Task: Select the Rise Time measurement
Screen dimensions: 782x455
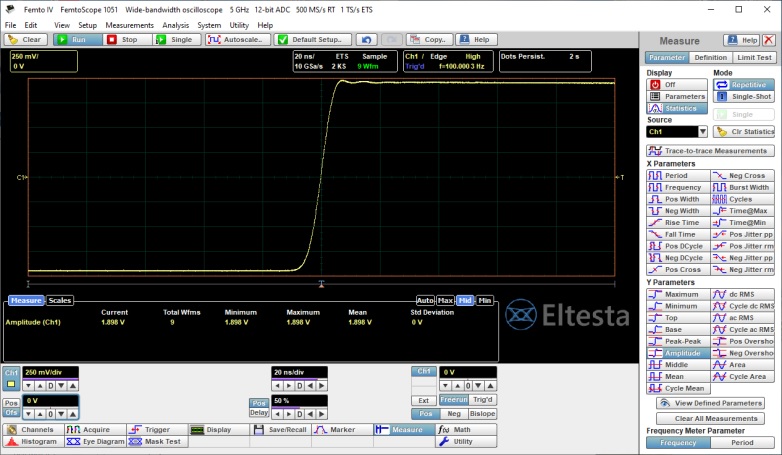Action: coord(675,222)
